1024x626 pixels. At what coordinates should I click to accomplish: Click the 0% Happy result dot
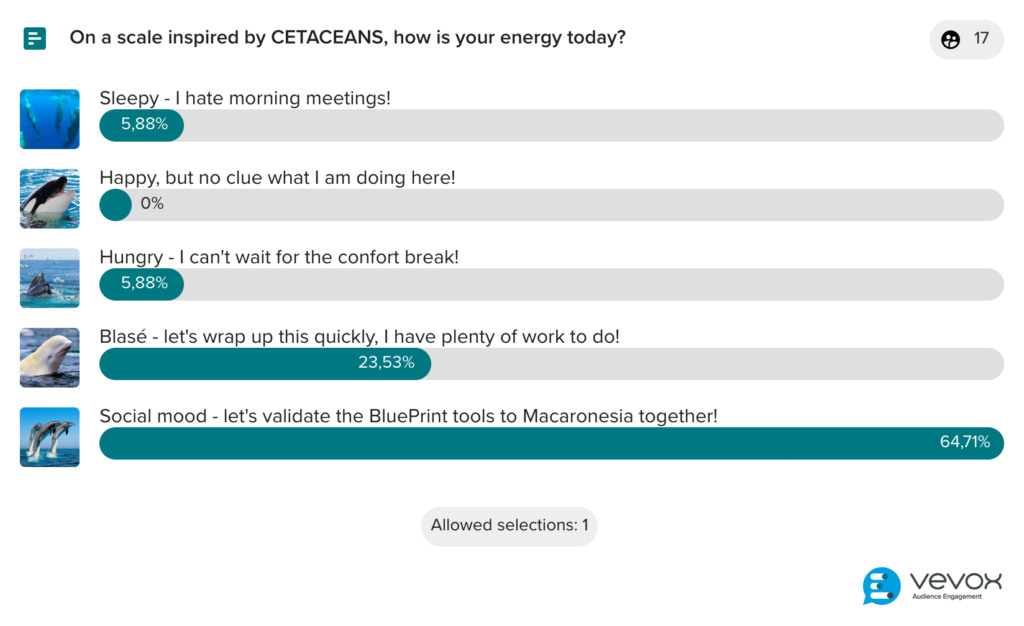pos(116,205)
